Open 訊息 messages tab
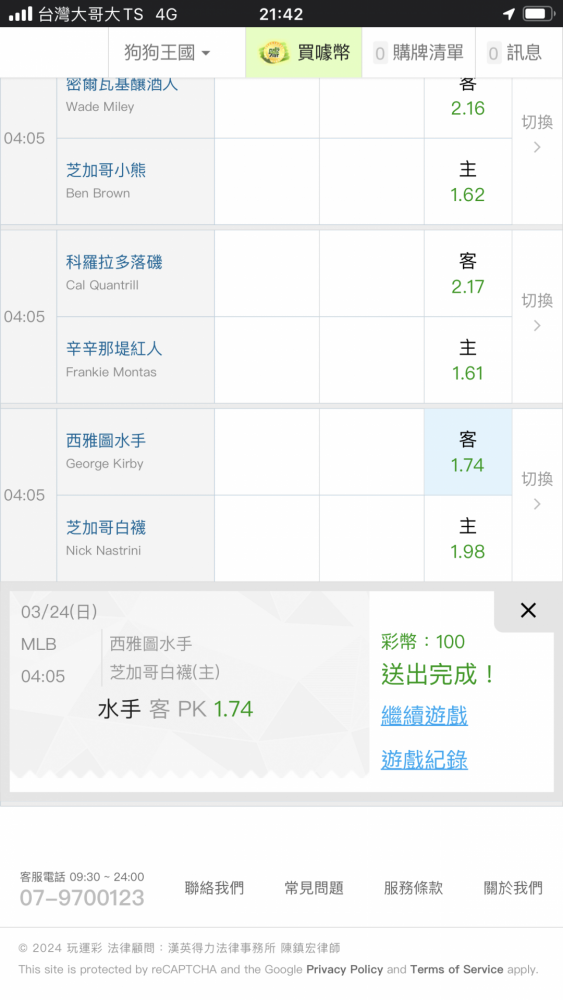This screenshot has height=1000, width=563. (x=515, y=52)
